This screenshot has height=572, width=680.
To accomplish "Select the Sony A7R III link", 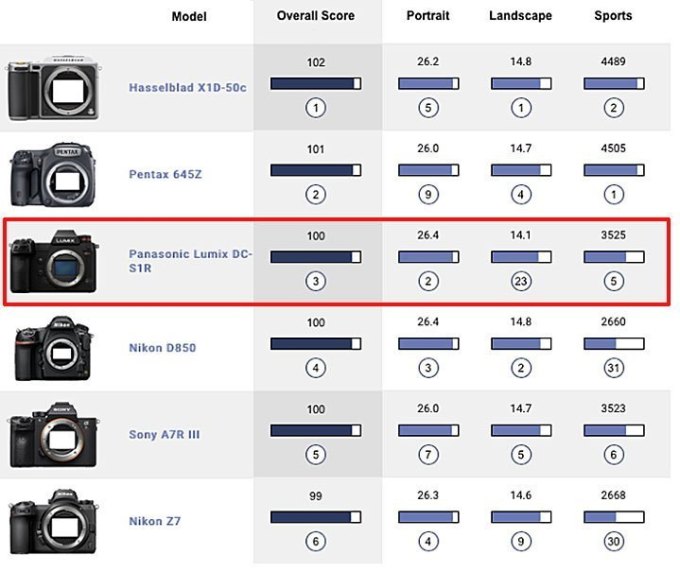I will pos(164,435).
